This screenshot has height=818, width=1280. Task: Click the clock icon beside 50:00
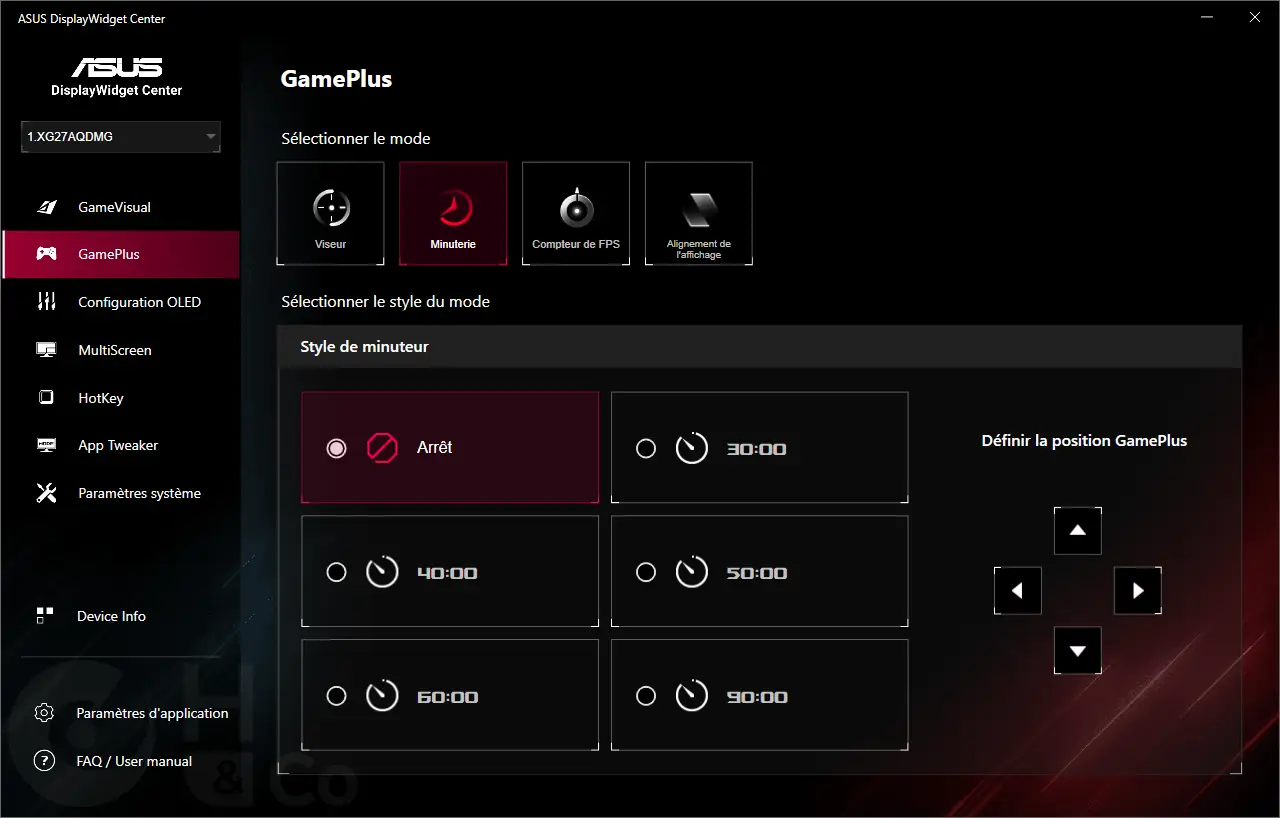[x=691, y=572]
